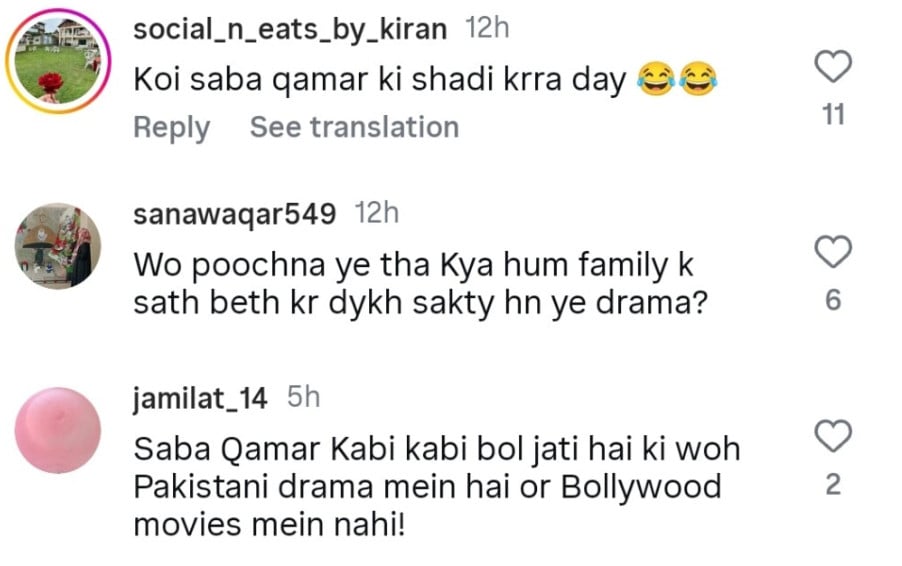Click the 12h timestamp beside social_n_eats_by_kiran

point(488,29)
